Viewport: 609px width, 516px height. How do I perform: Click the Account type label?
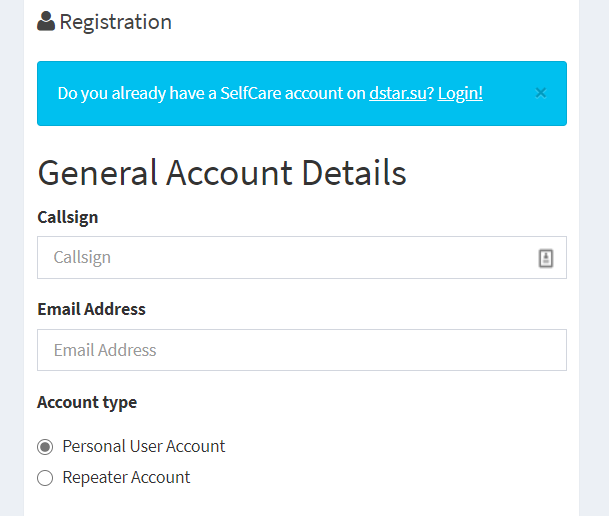pyautogui.click(x=87, y=403)
